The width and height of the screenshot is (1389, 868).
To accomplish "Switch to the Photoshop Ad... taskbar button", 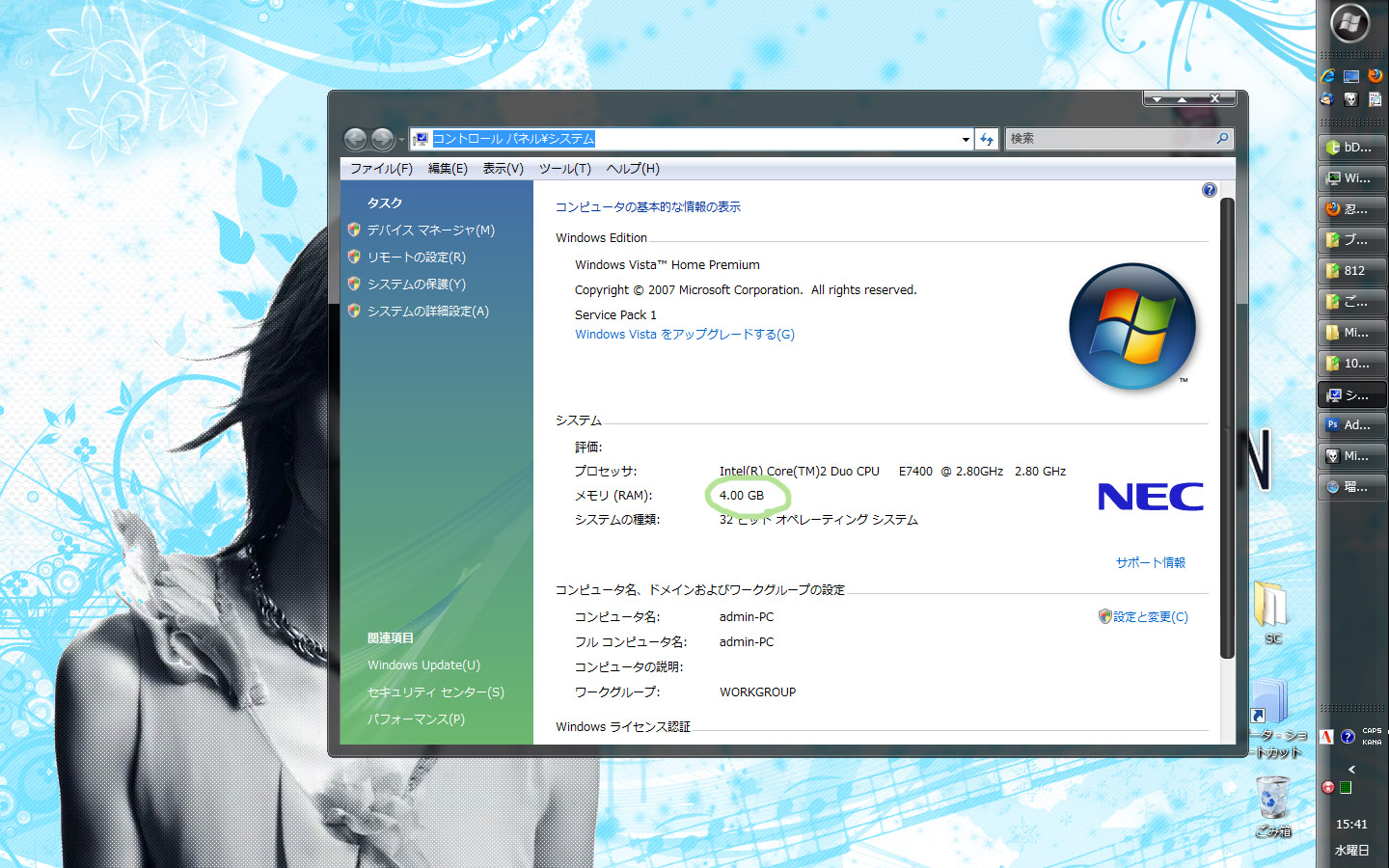I will [x=1351, y=425].
